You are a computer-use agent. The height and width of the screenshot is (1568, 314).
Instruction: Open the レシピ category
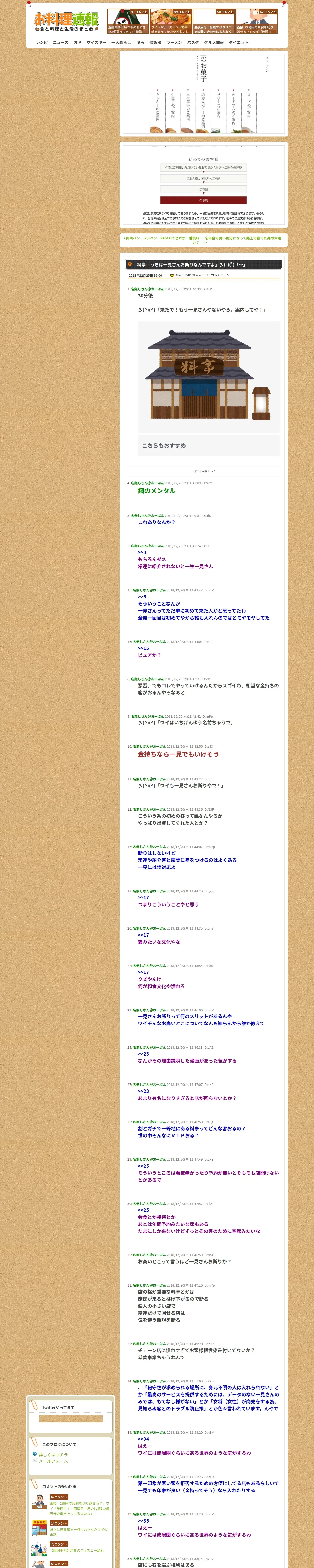click(x=41, y=43)
